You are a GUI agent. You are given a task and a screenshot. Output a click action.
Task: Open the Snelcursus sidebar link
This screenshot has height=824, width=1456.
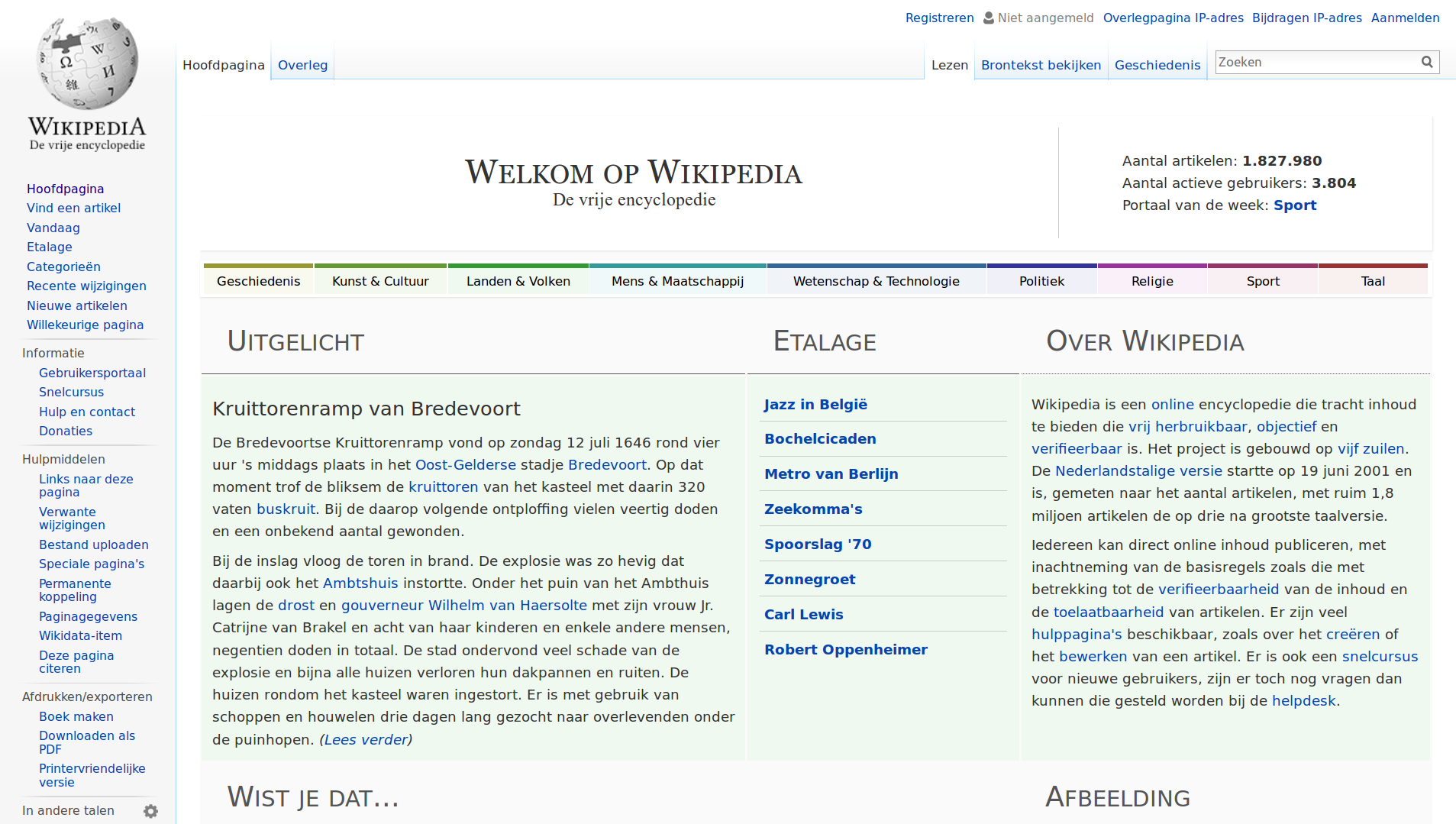(x=71, y=392)
